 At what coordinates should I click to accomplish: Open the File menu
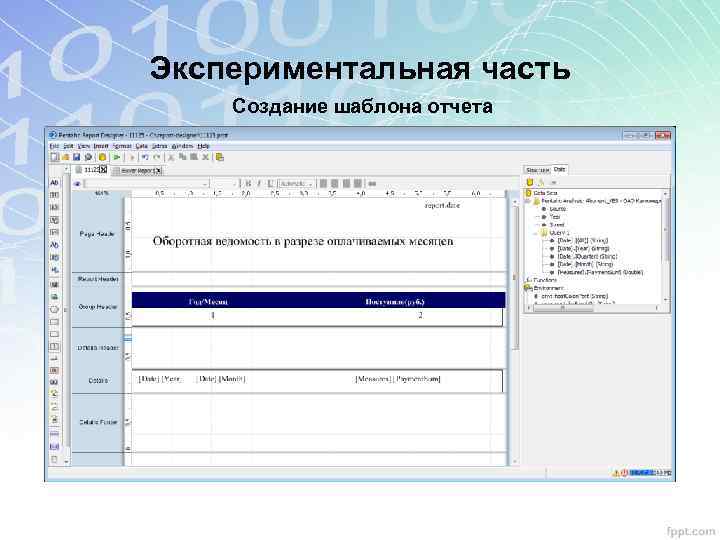coord(54,146)
